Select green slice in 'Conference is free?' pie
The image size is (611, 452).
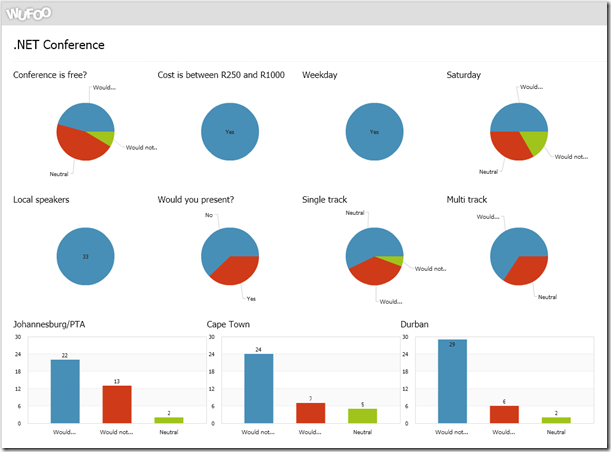coord(105,137)
